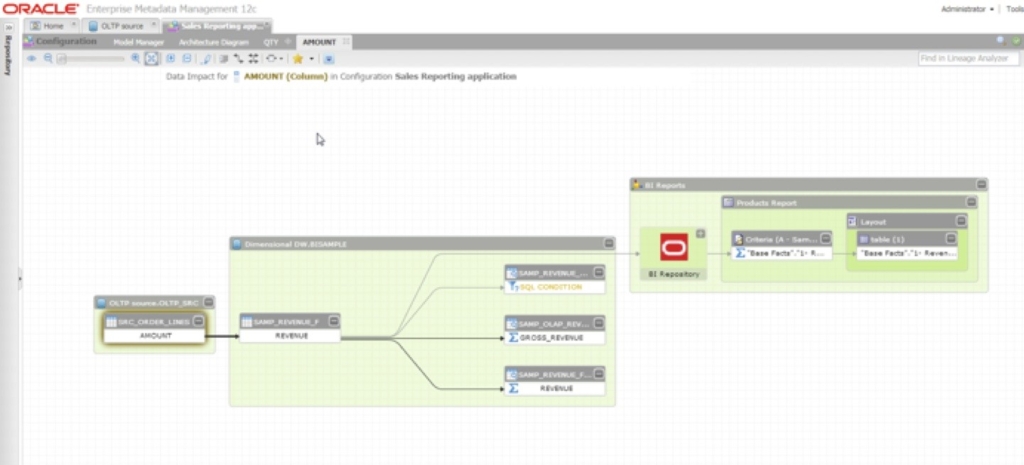Collapse the node containing SQL CONDITION
Screen dimensions: 1024x465
[598, 272]
